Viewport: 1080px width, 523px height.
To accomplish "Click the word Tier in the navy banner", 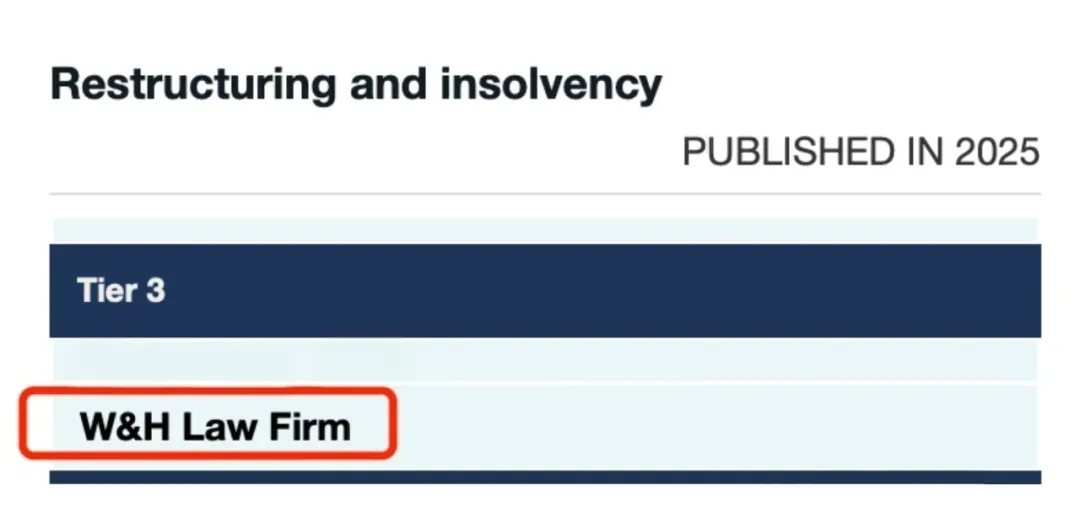I will 105,290.
